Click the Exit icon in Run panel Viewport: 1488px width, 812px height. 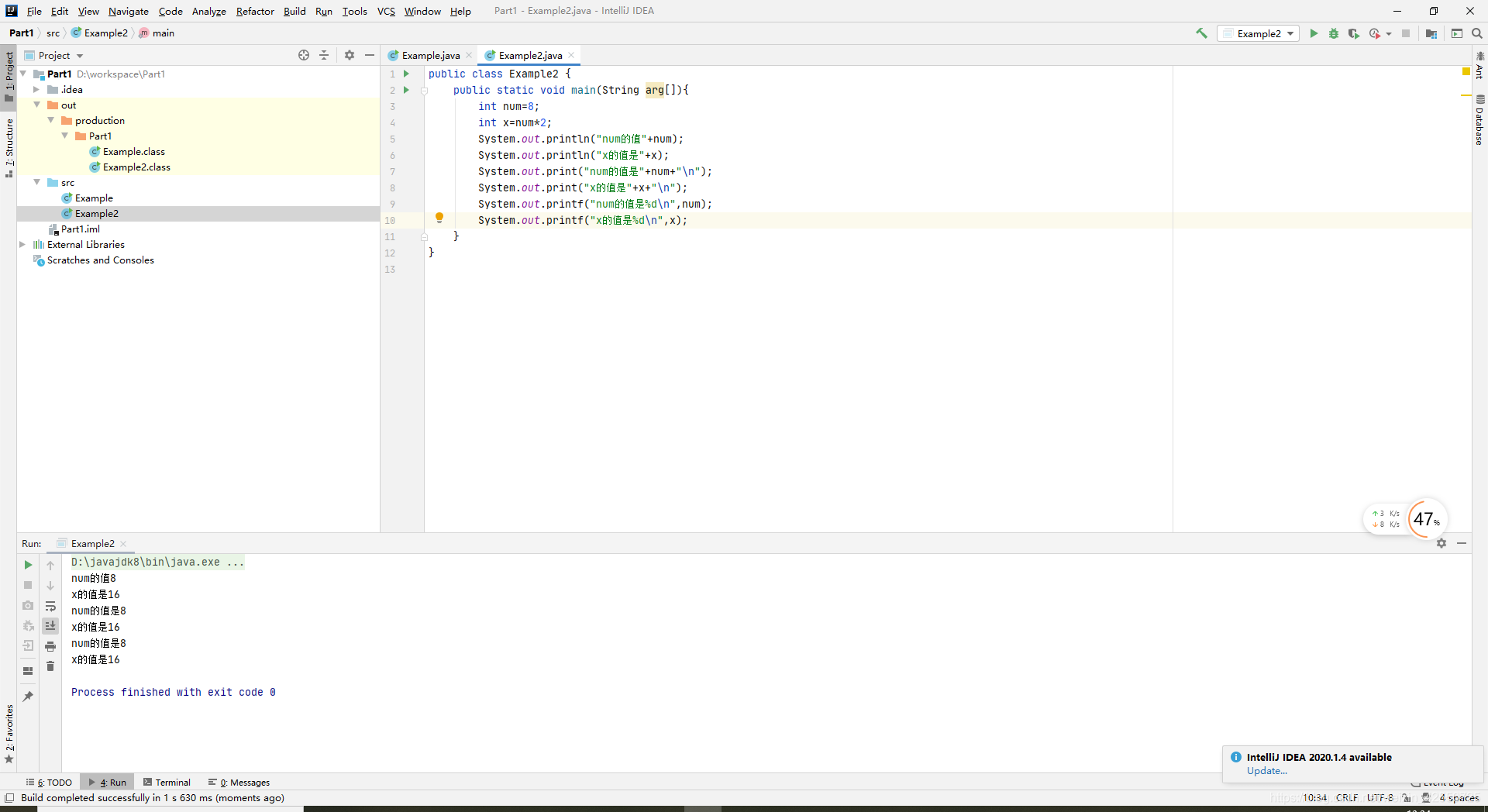(28, 645)
